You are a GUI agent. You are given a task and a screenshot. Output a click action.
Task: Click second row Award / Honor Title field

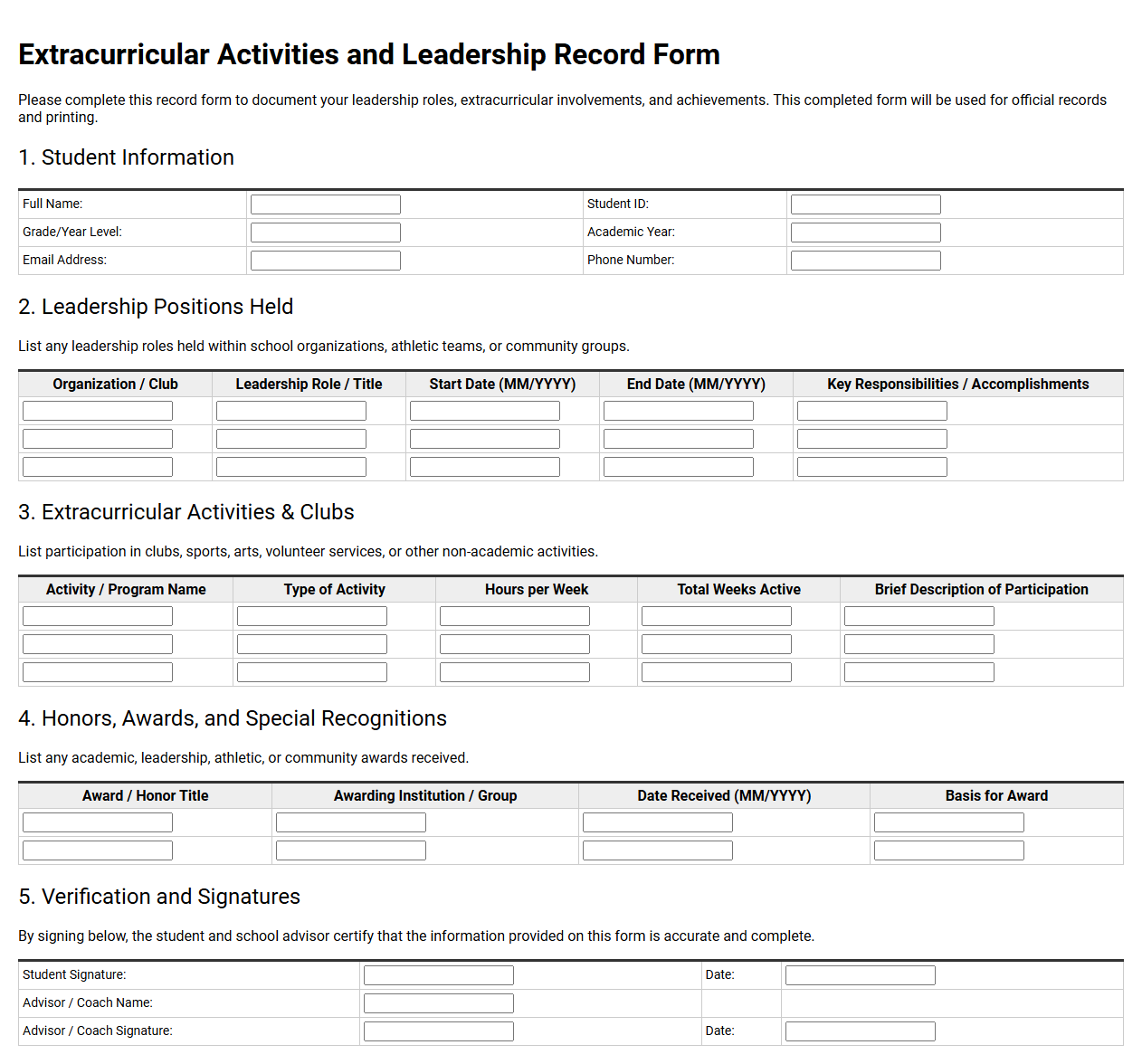click(98, 850)
